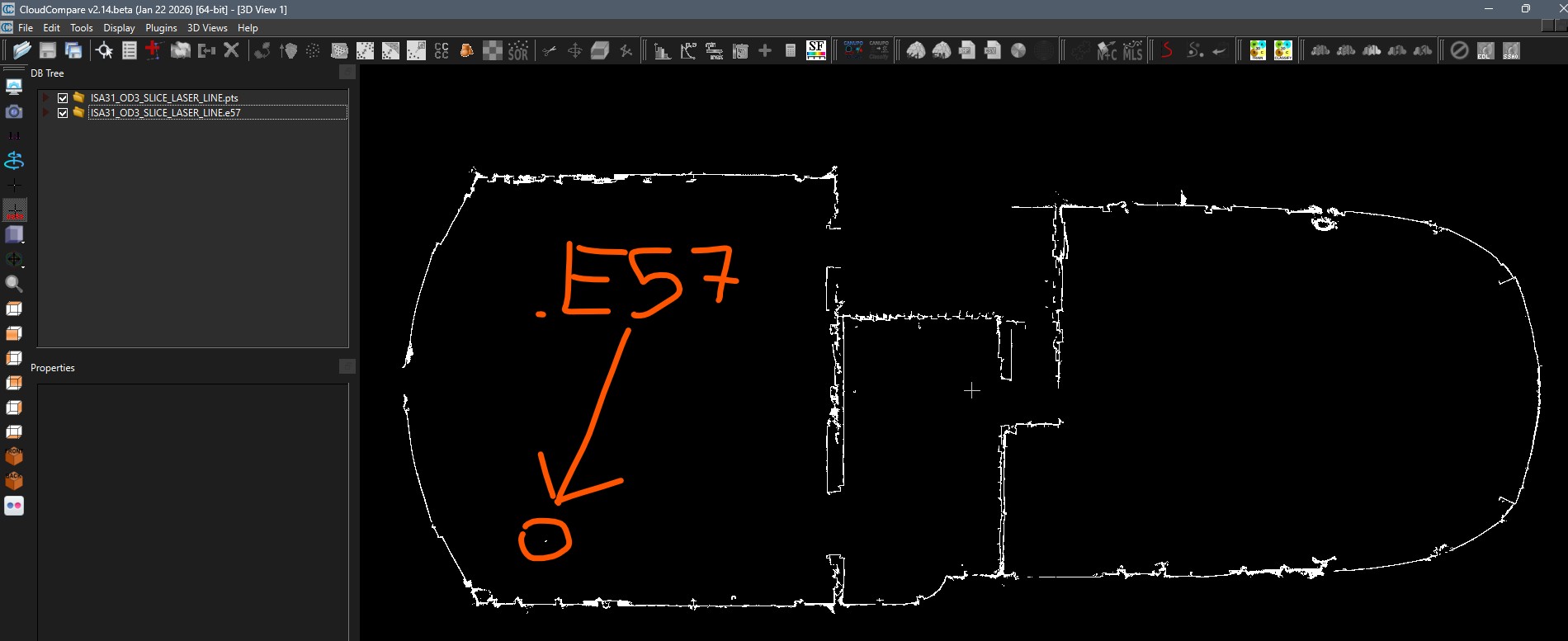Click the Save icon in toolbar

(48, 50)
